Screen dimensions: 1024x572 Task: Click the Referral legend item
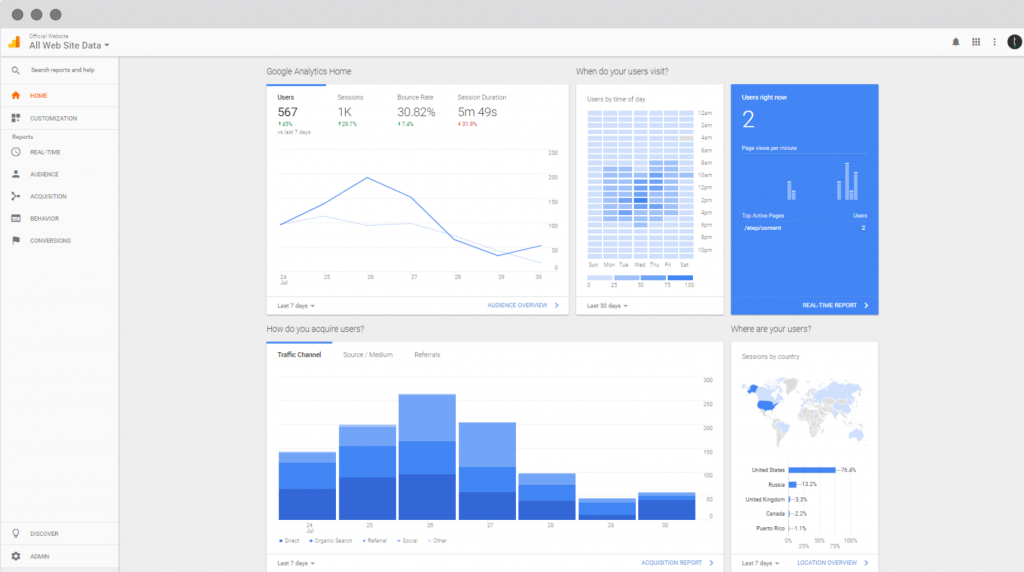tap(375, 541)
